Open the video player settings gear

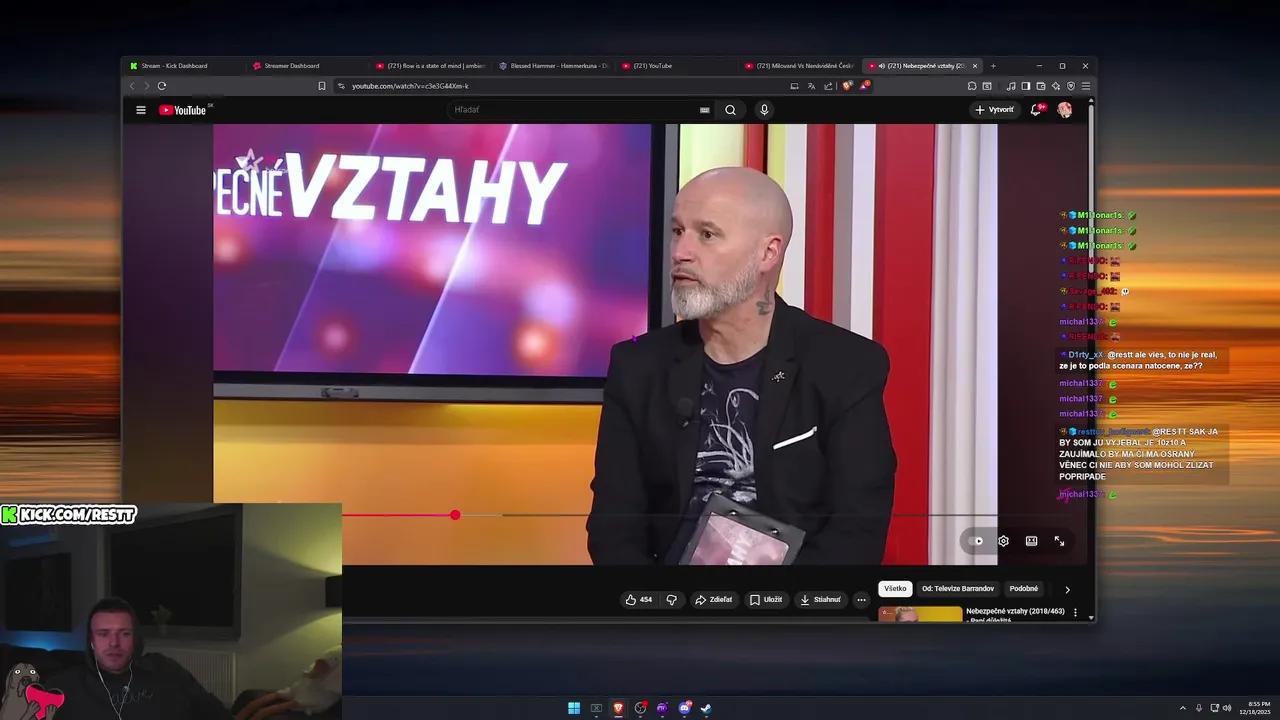1003,540
